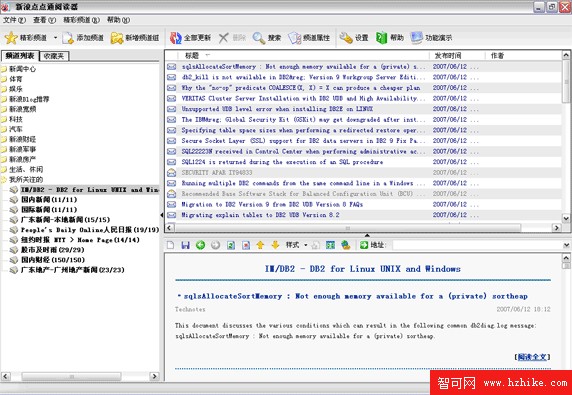Switch to the 收藏夹 tab
The width and height of the screenshot is (572, 395).
(54, 56)
